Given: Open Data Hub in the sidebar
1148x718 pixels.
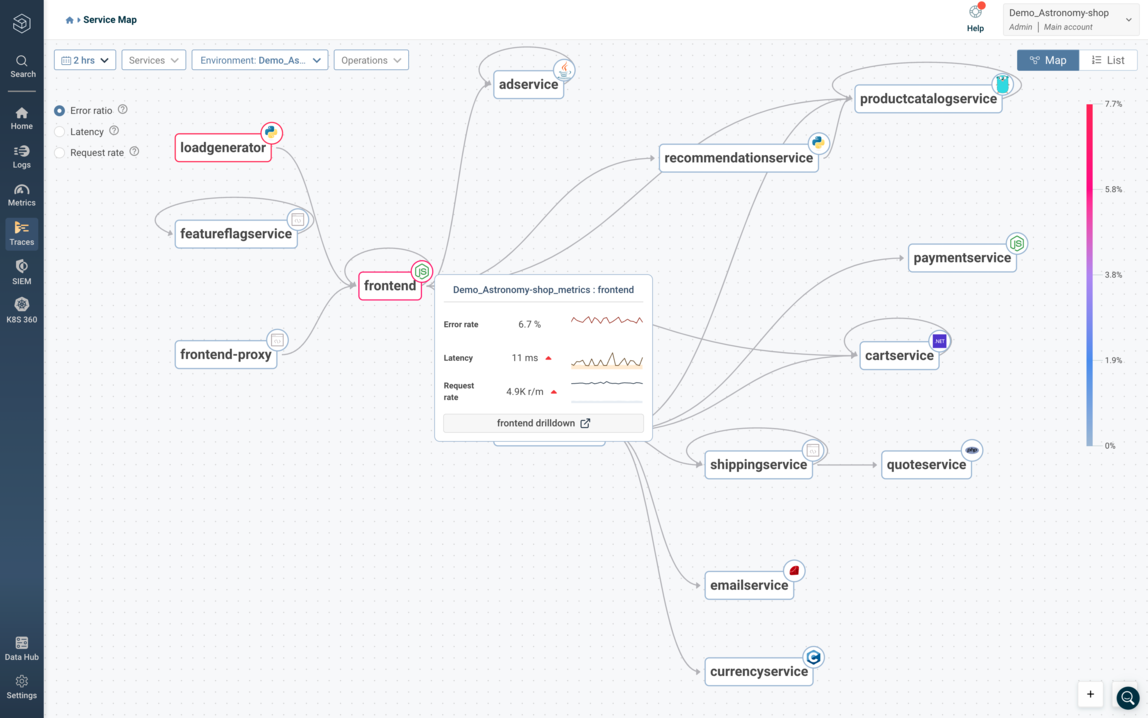Looking at the screenshot, I should pos(21,647).
